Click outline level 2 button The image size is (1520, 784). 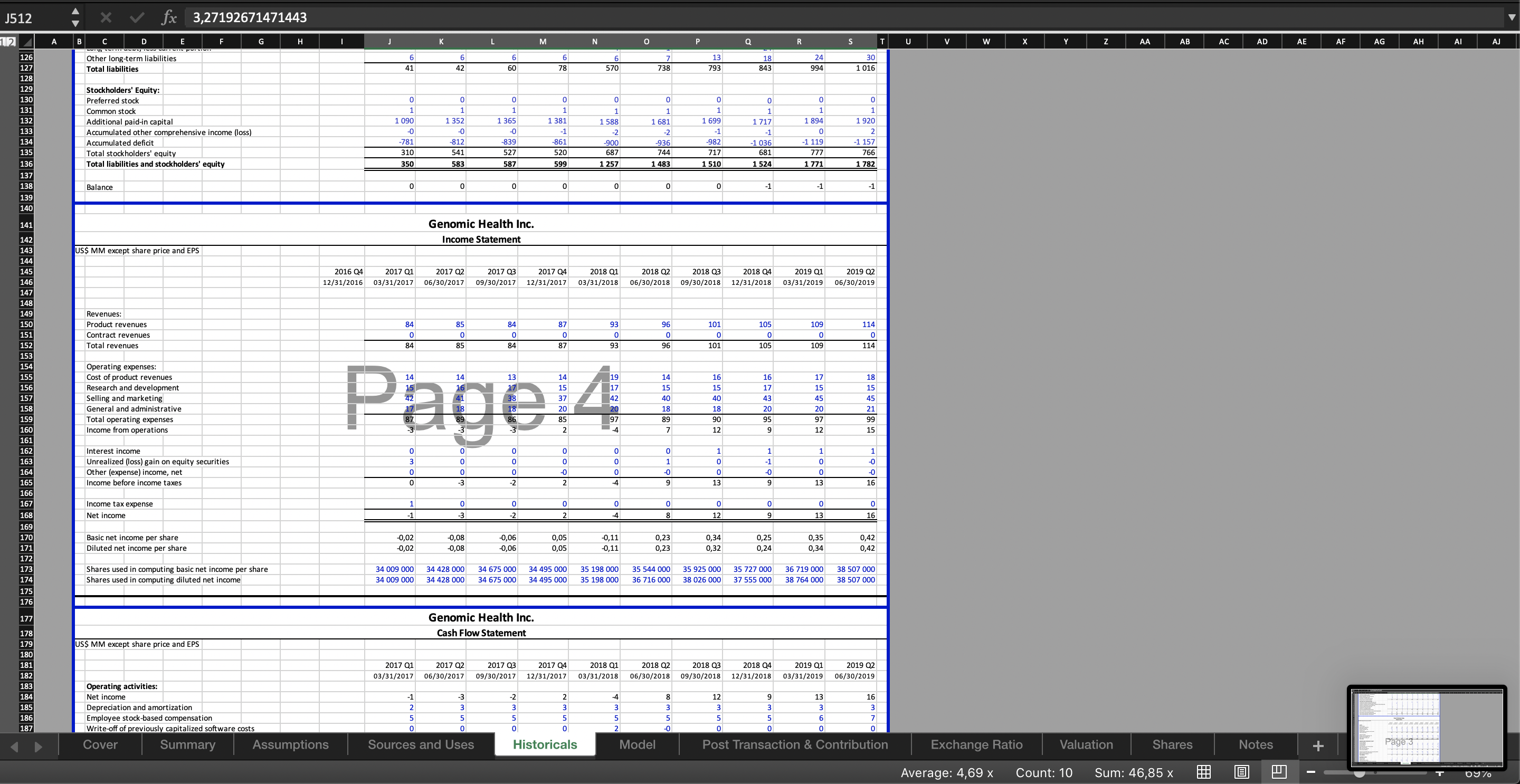[x=11, y=42]
